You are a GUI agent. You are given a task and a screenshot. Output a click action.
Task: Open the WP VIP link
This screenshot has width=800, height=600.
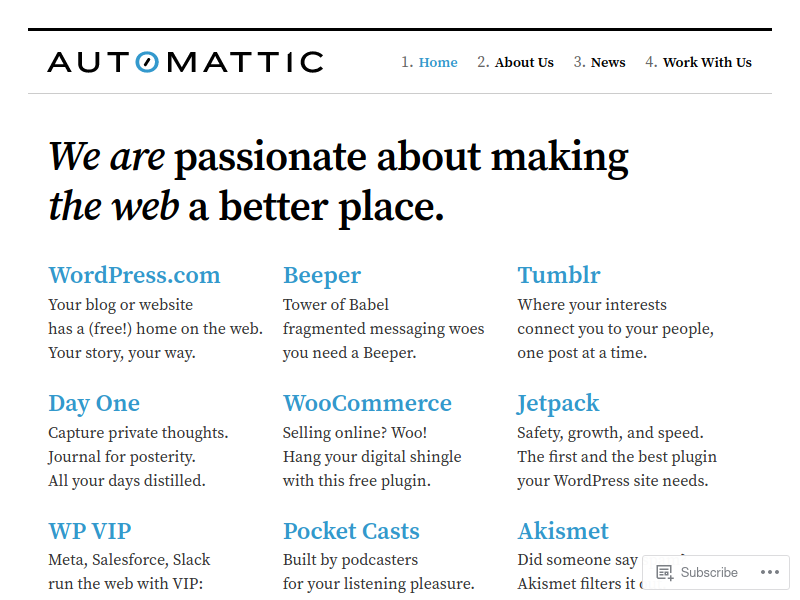coord(90,531)
